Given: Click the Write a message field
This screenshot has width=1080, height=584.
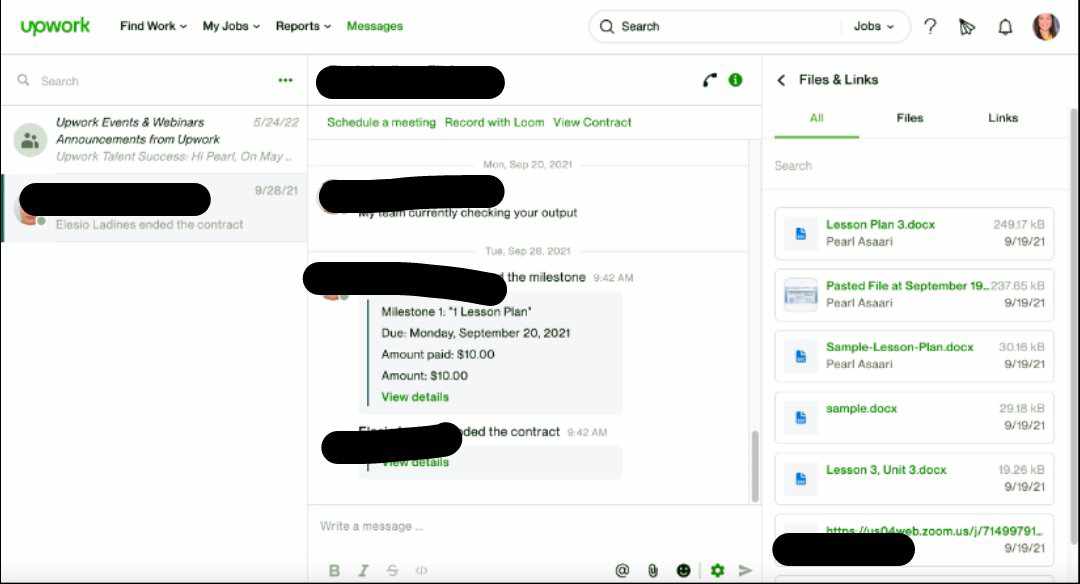Looking at the screenshot, I should (534, 526).
